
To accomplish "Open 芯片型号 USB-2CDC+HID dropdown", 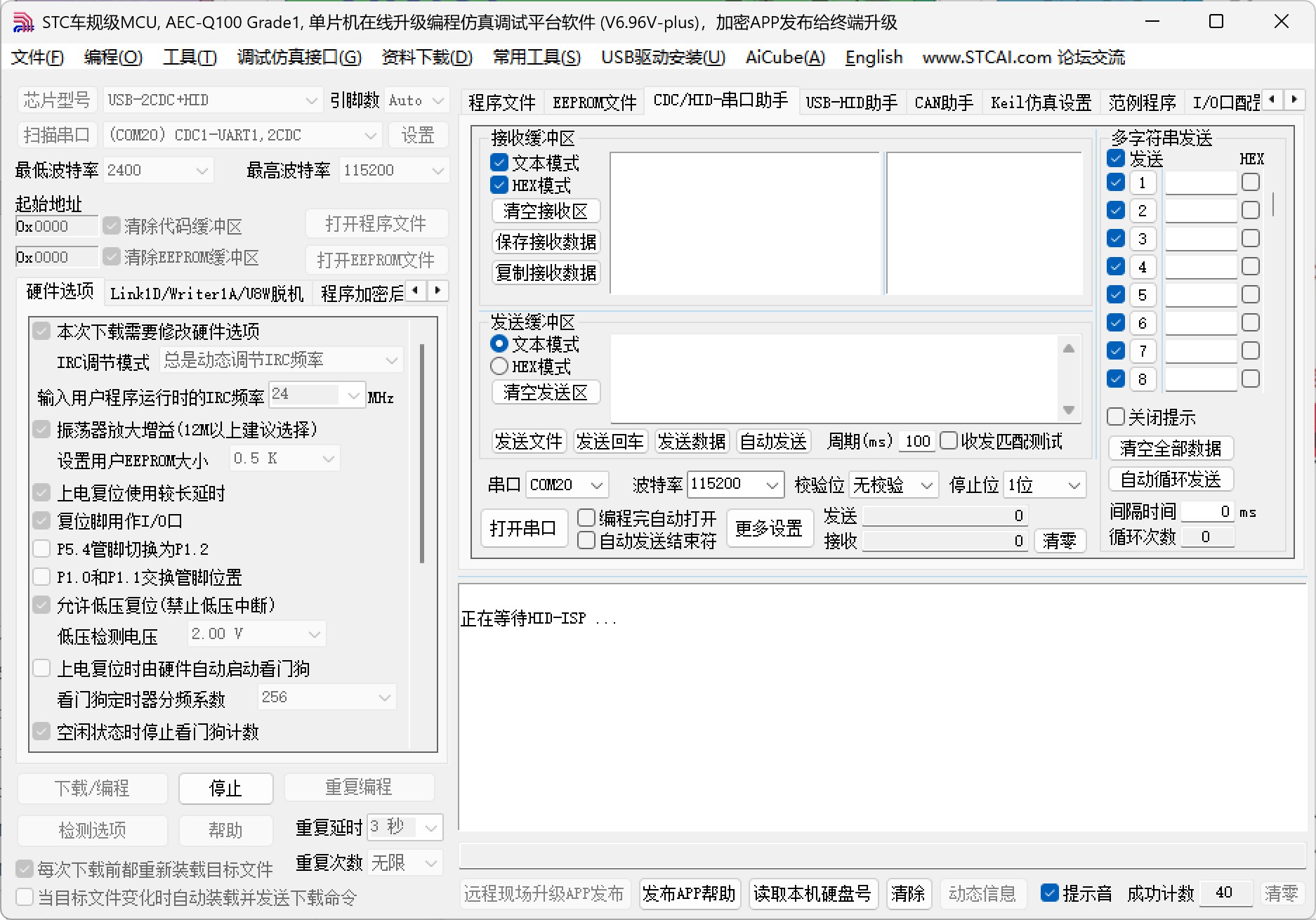I will tap(212, 100).
